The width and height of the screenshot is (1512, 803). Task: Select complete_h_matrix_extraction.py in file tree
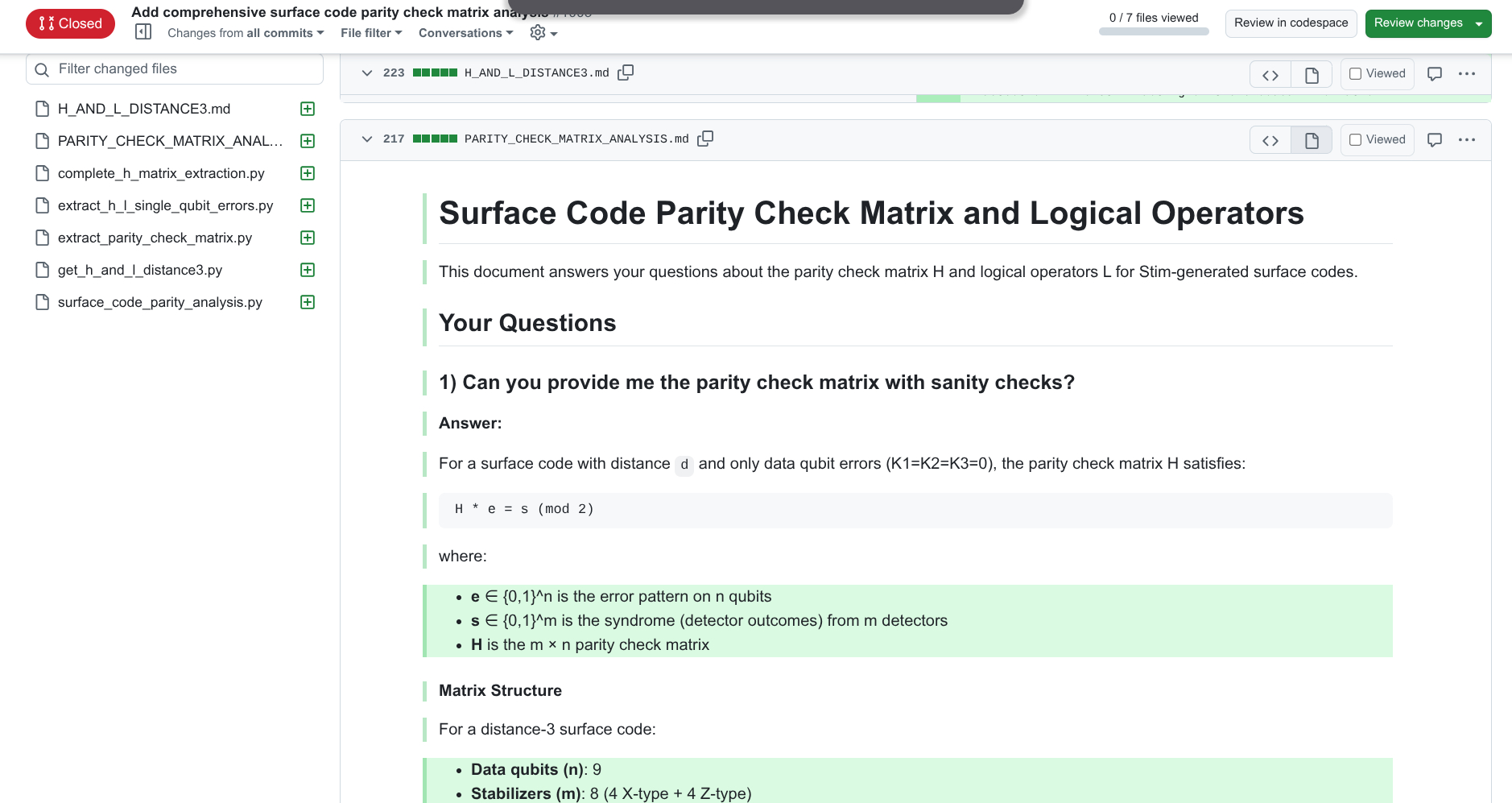click(x=161, y=173)
